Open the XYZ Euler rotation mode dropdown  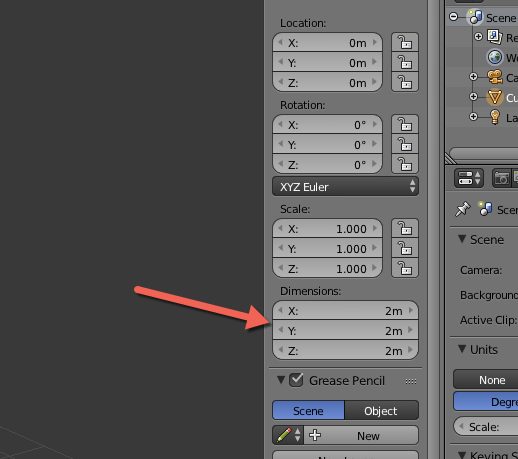tap(345, 186)
